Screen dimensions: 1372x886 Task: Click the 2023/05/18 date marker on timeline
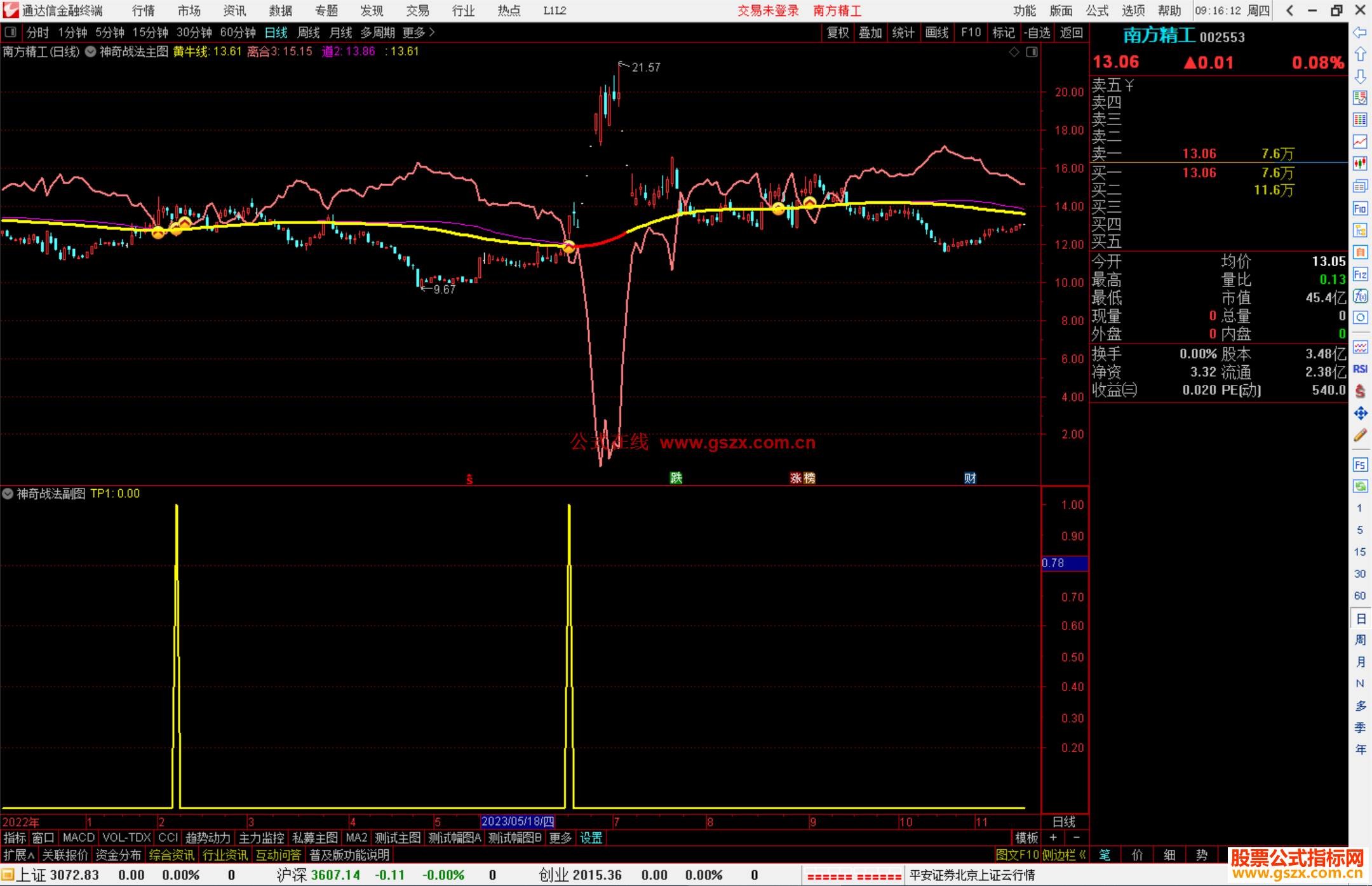tap(518, 822)
